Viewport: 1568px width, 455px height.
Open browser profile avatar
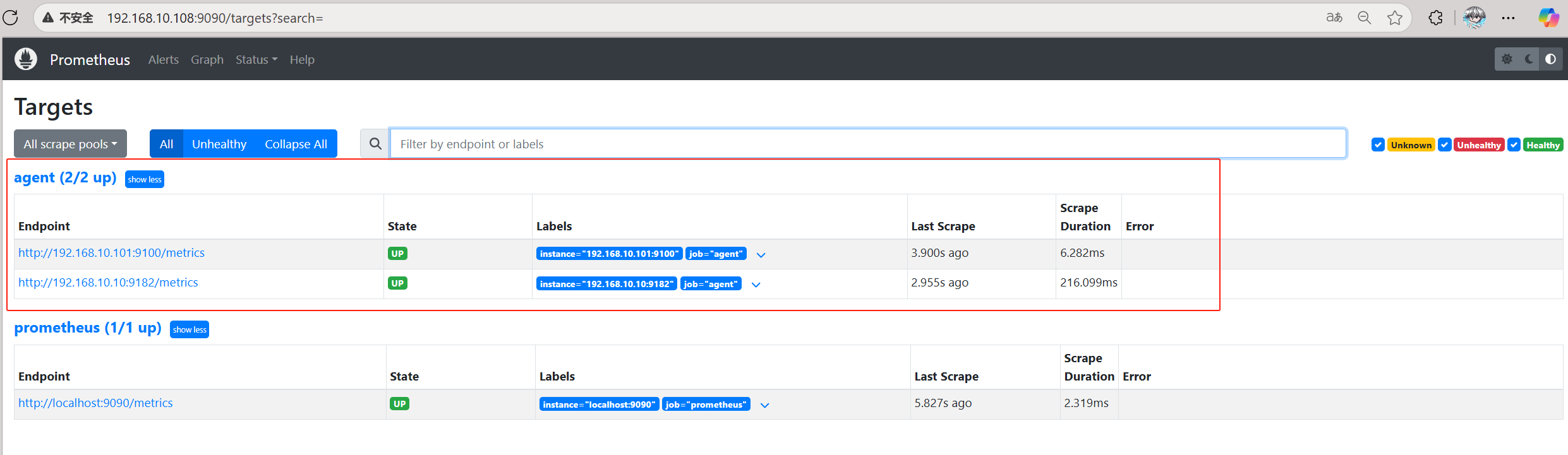click(1475, 18)
